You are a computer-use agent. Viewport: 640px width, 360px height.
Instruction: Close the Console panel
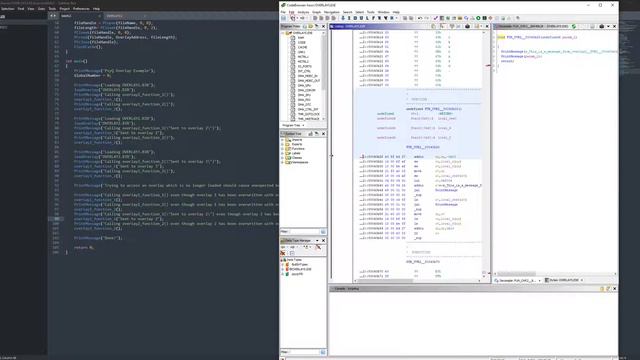(615, 289)
